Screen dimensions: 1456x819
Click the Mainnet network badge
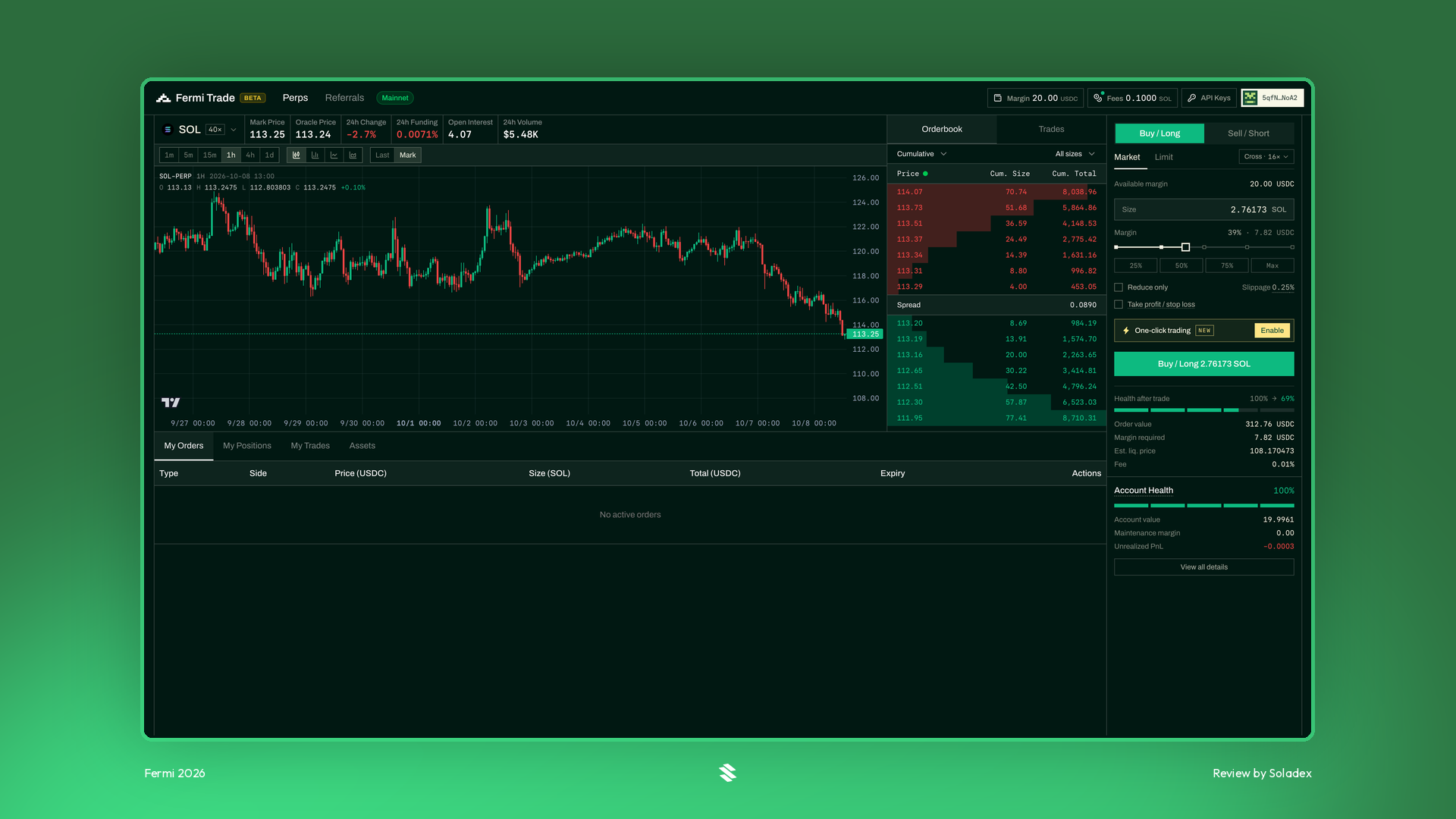tap(395, 98)
